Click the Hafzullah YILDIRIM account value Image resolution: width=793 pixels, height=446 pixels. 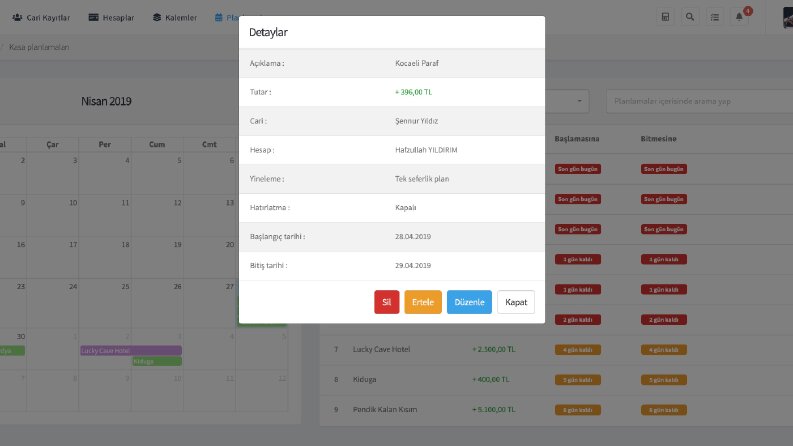click(x=426, y=150)
